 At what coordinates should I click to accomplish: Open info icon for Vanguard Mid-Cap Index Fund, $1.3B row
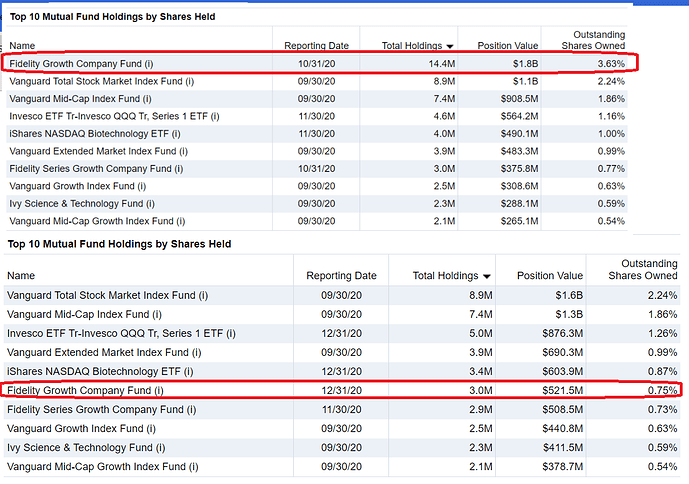click(157, 315)
